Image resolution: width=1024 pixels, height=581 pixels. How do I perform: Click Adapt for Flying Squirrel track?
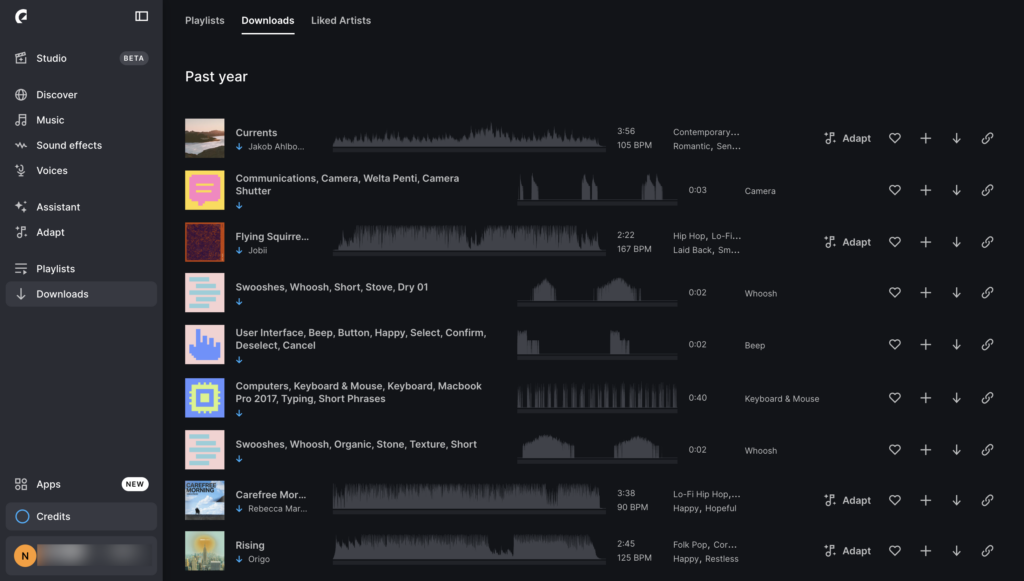(x=847, y=242)
